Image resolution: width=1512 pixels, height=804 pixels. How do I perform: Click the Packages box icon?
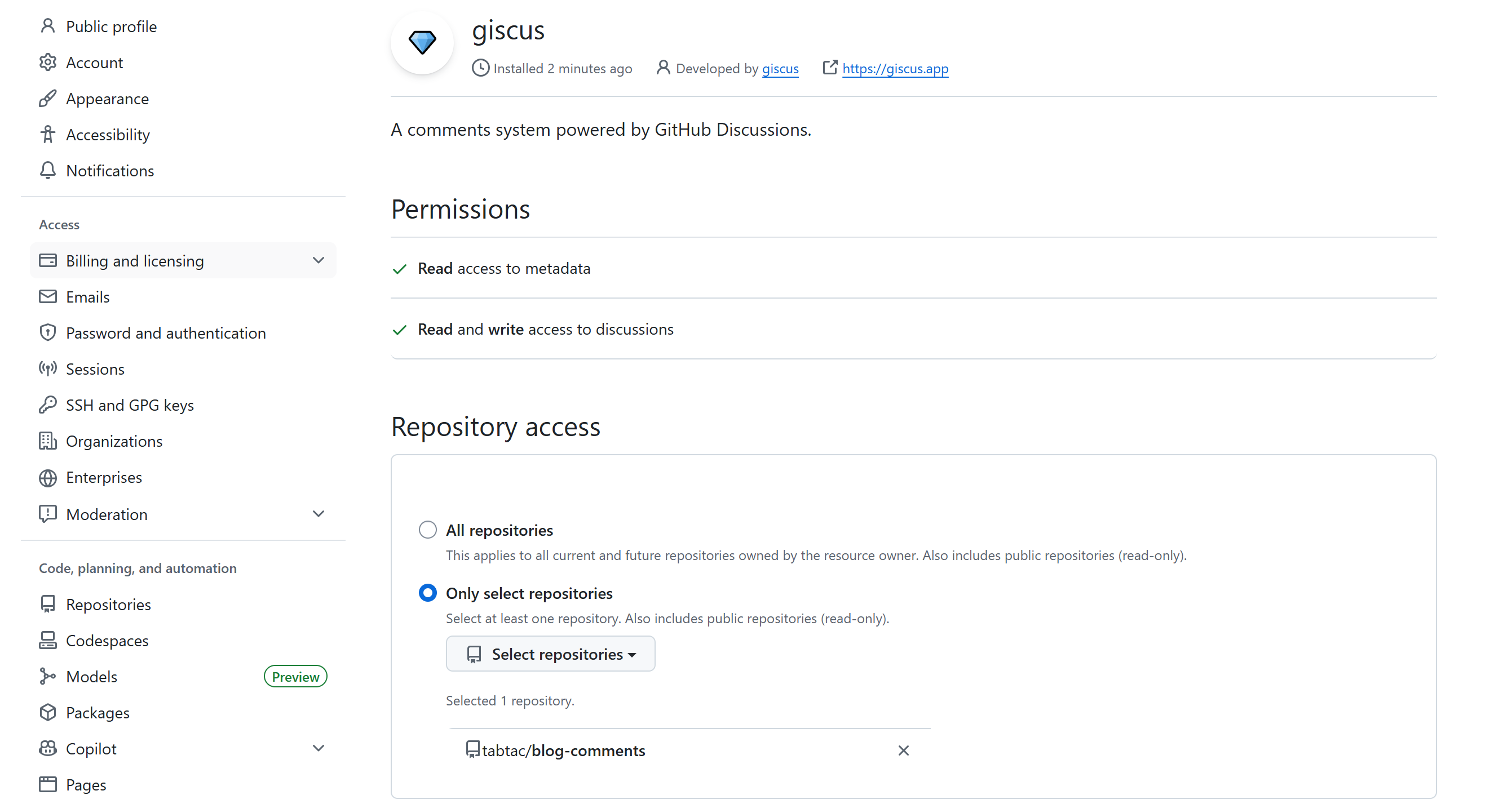tap(47, 712)
